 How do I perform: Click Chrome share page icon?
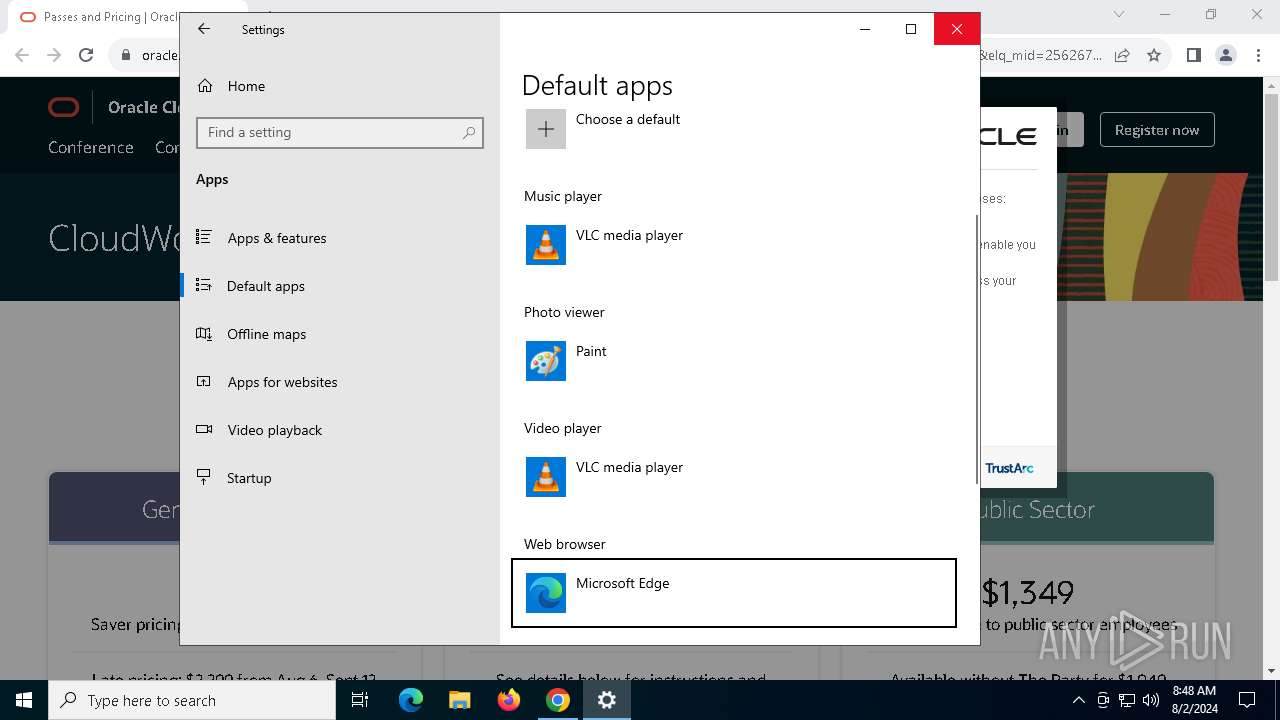click(1122, 56)
